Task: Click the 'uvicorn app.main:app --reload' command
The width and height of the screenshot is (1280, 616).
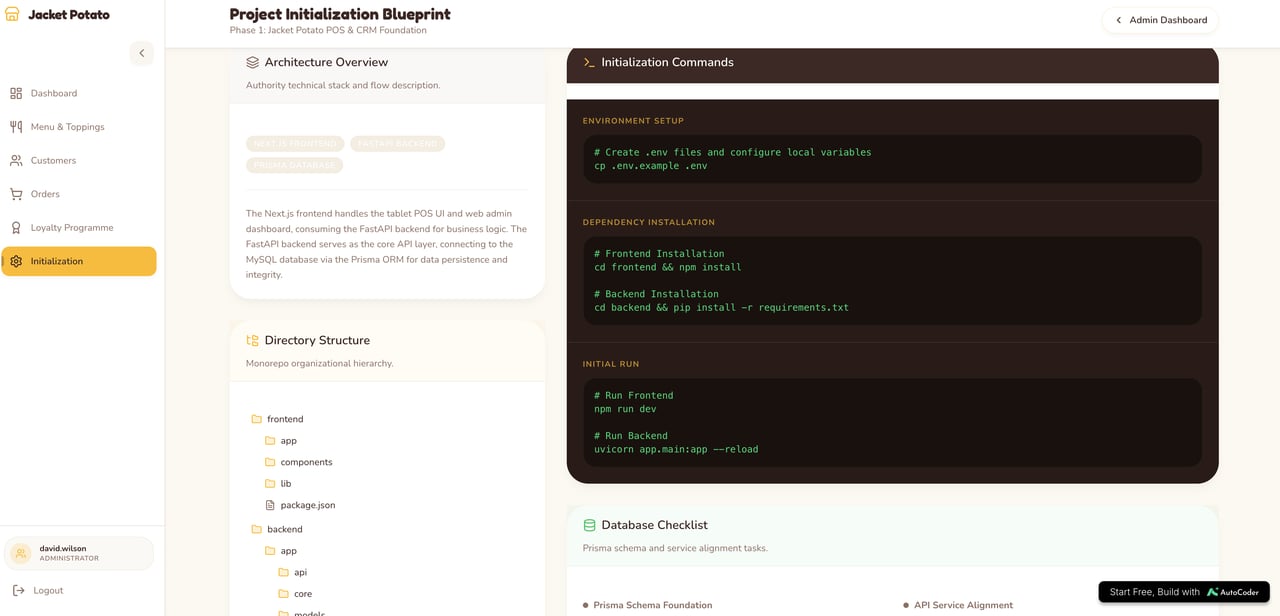Action: (x=676, y=449)
